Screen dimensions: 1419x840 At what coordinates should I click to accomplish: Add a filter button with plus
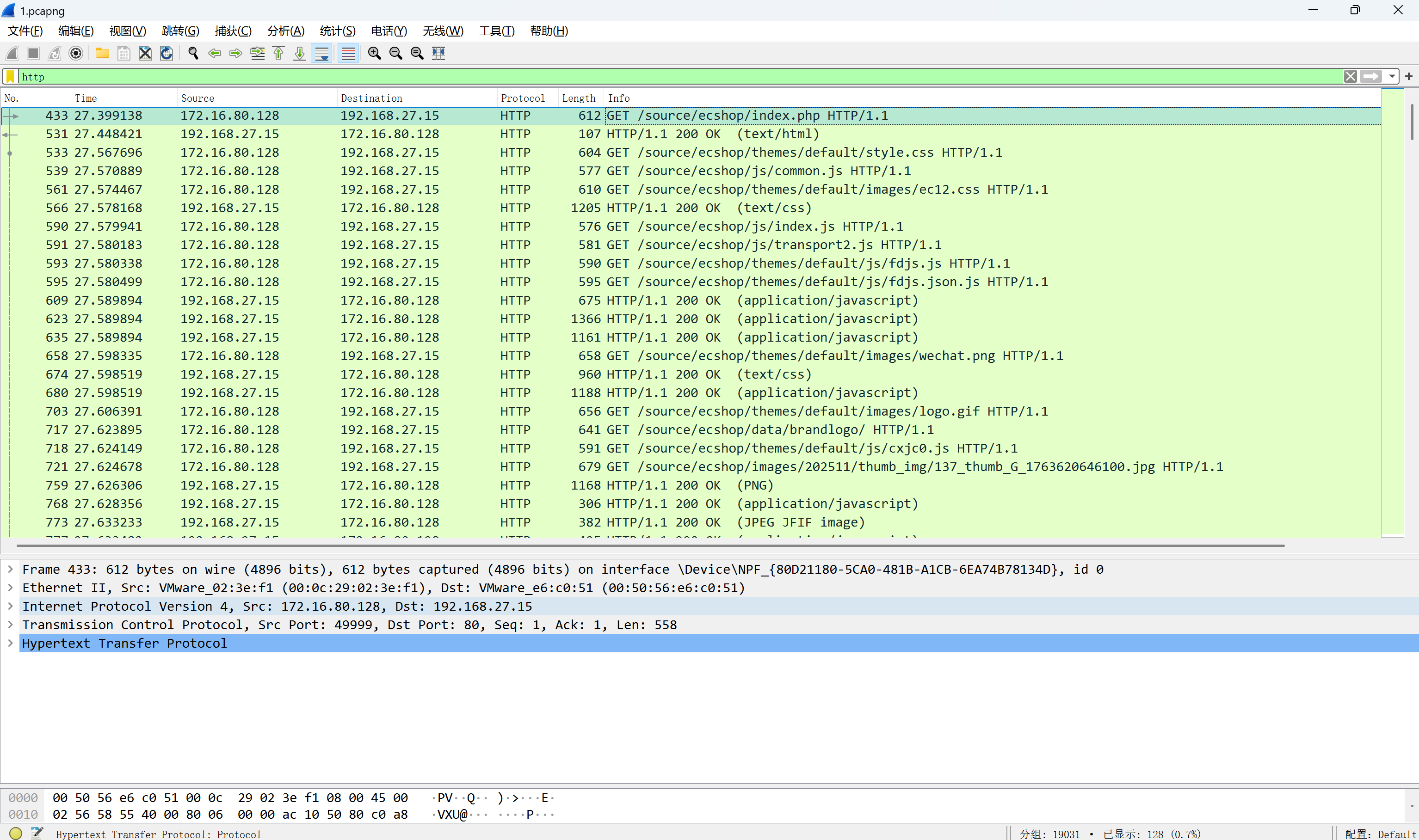[1409, 76]
